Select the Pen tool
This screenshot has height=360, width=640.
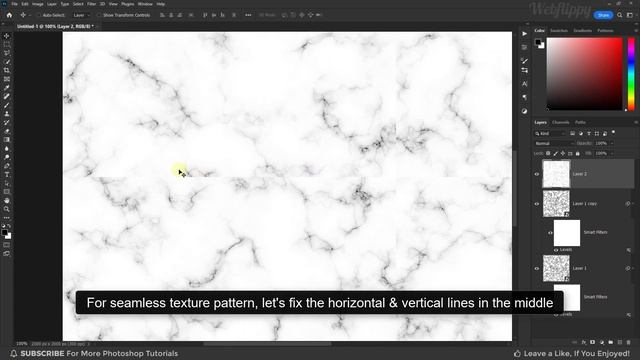(x=7, y=166)
